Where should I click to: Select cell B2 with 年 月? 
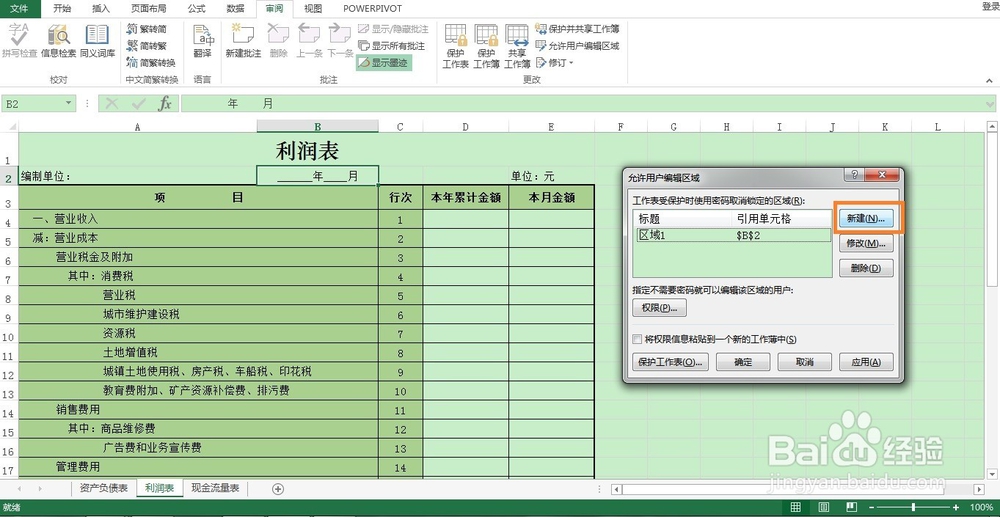tap(318, 176)
